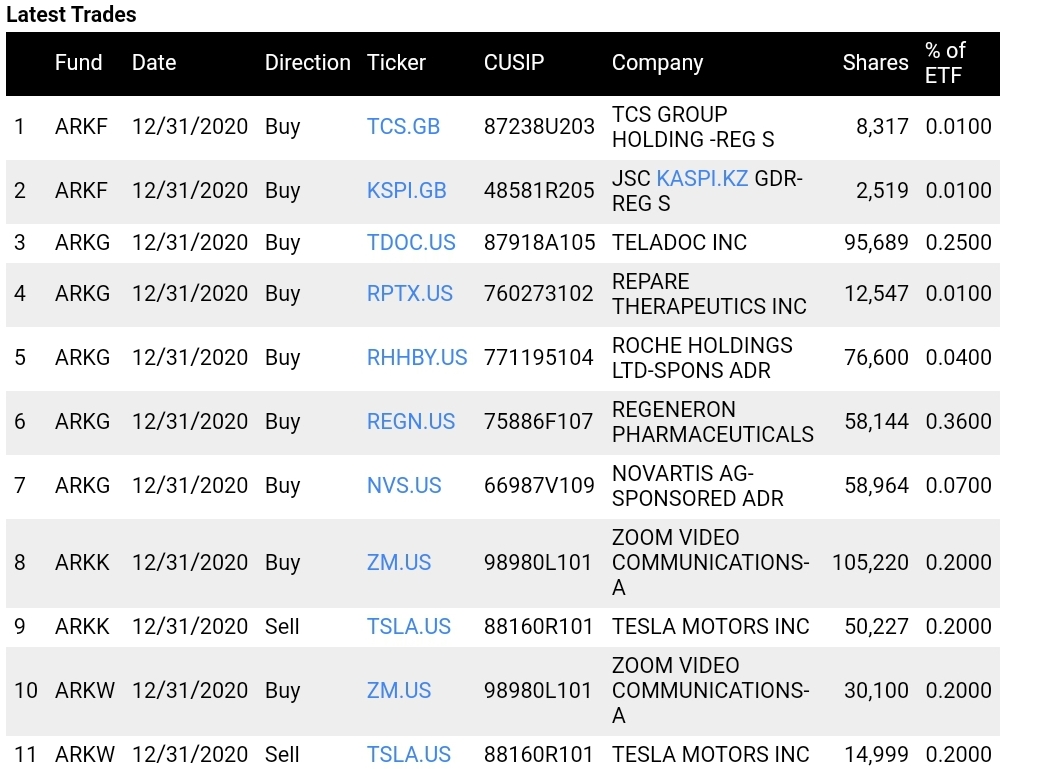Select CUSIP 760273102 cell
The height and width of the screenshot is (769, 1040).
click(x=539, y=293)
